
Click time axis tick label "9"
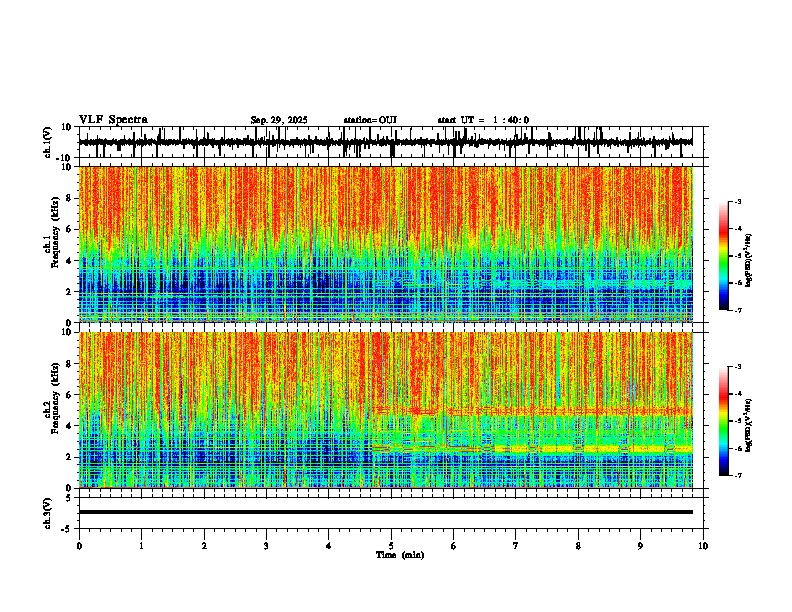click(x=640, y=546)
